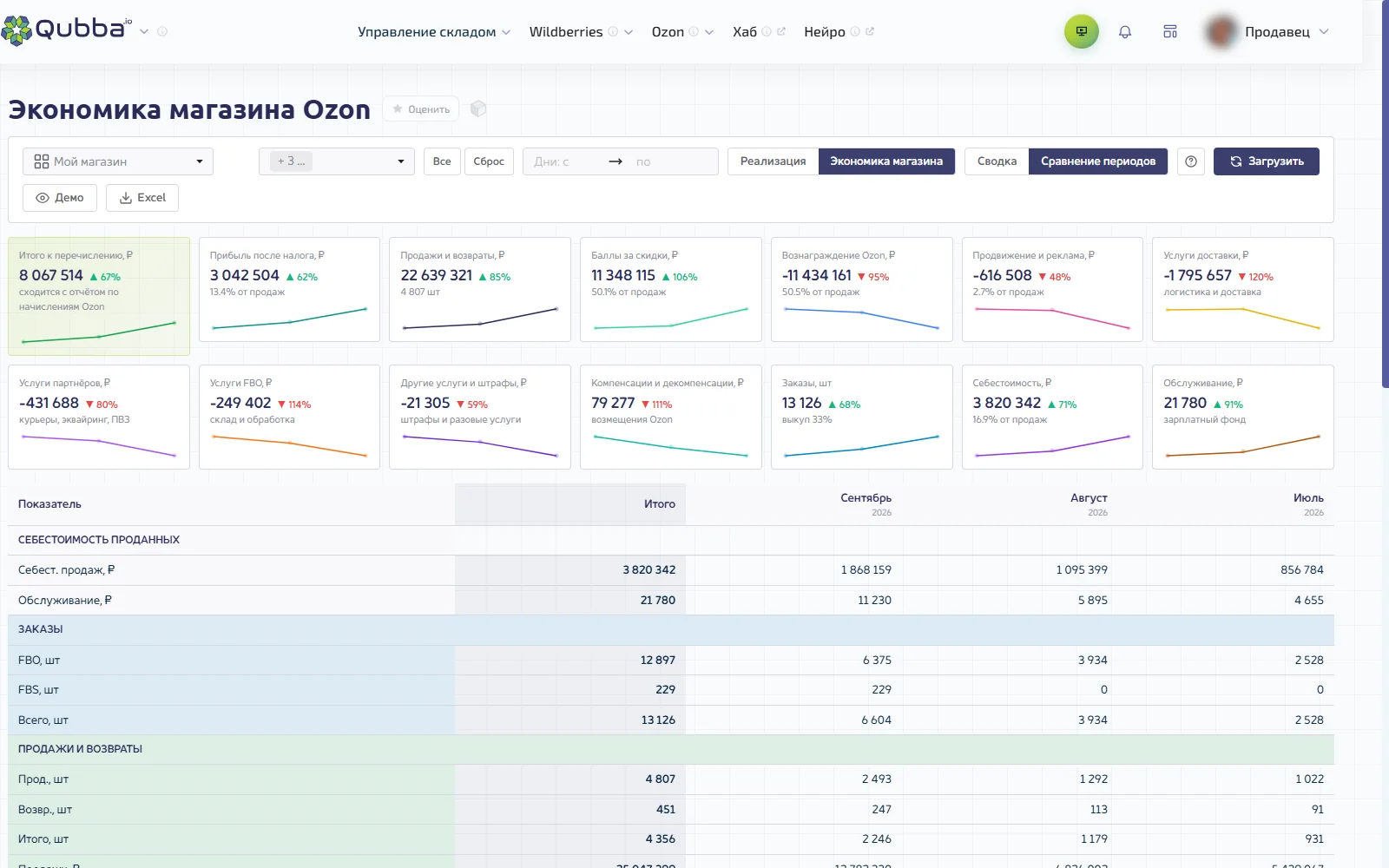
Task: Expand the Ozon menu
Action: (x=682, y=32)
